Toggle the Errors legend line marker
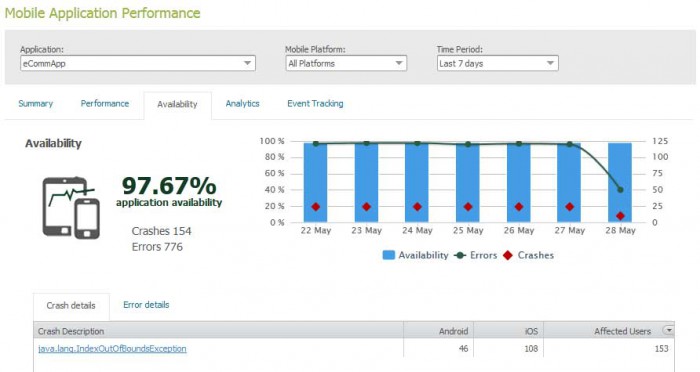The width and height of the screenshot is (700, 372). click(460, 255)
